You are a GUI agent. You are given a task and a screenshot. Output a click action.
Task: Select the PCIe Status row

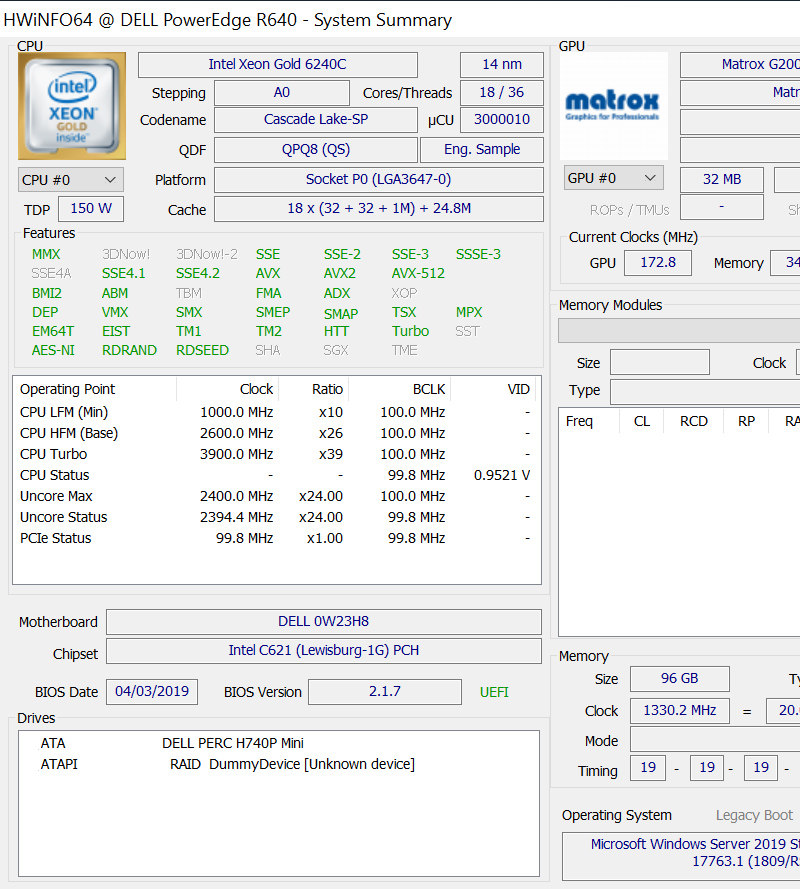coord(277,538)
